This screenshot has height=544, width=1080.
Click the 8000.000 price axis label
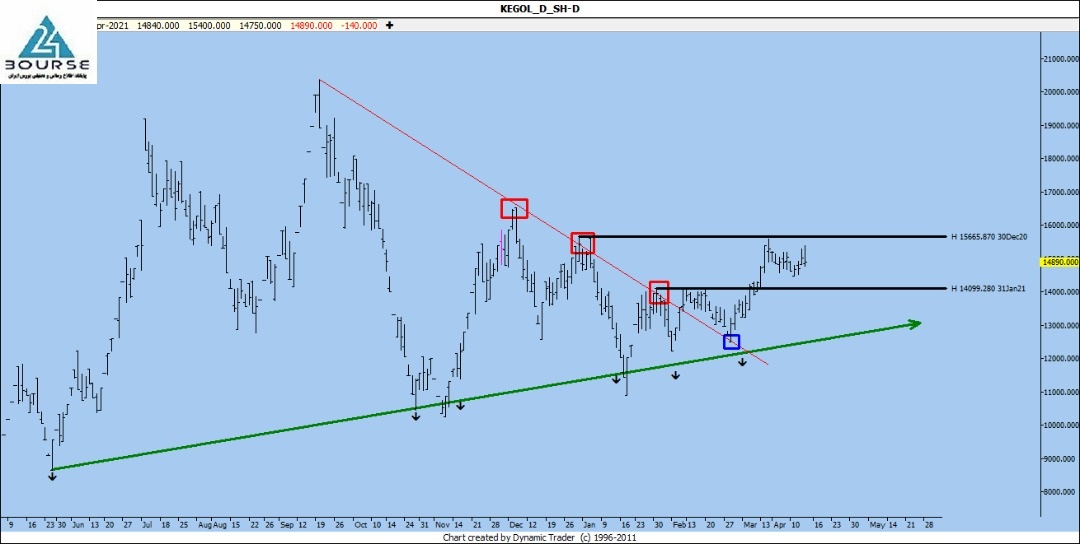pyautogui.click(x=1060, y=492)
